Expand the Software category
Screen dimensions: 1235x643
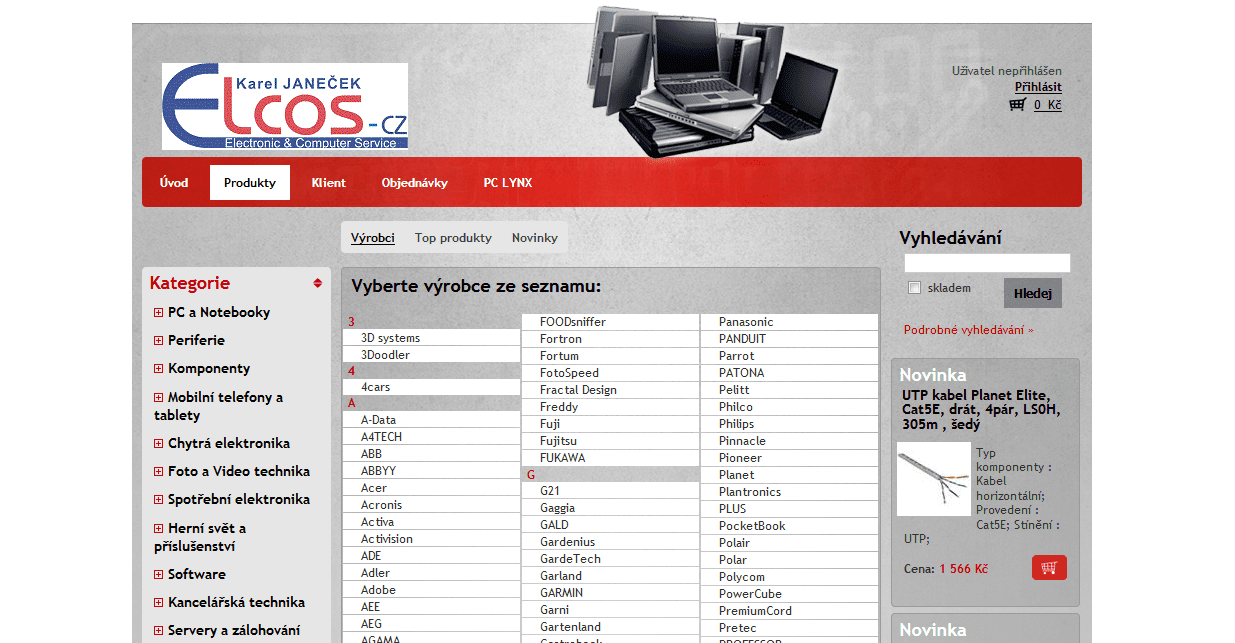click(x=158, y=574)
